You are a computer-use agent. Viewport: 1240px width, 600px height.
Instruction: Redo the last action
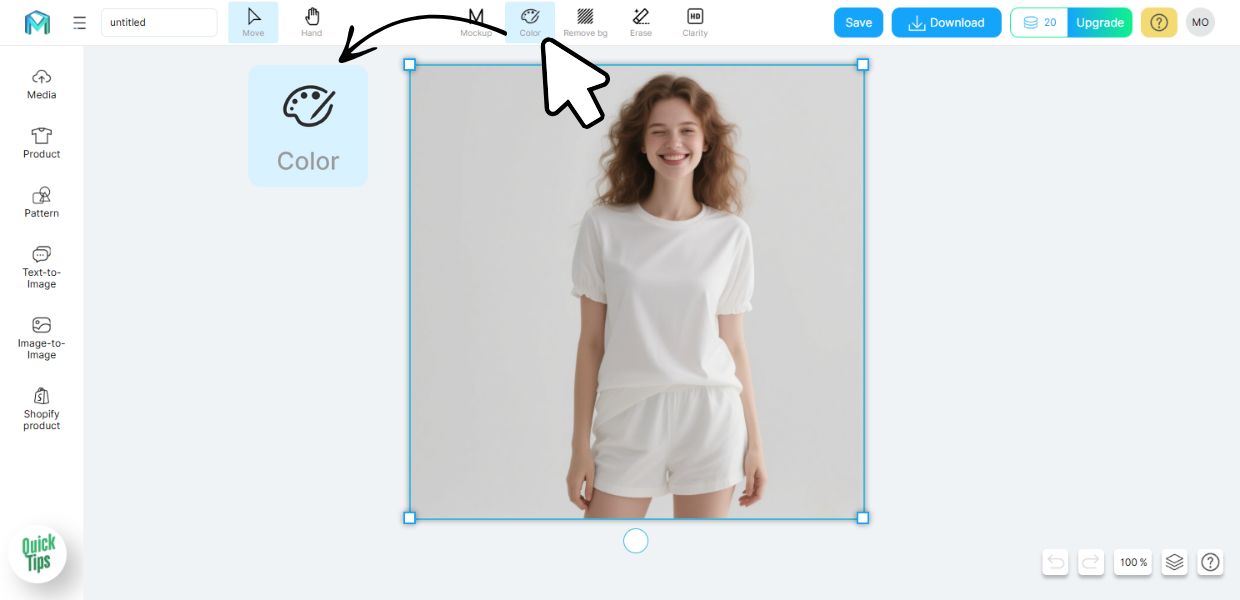(1091, 562)
